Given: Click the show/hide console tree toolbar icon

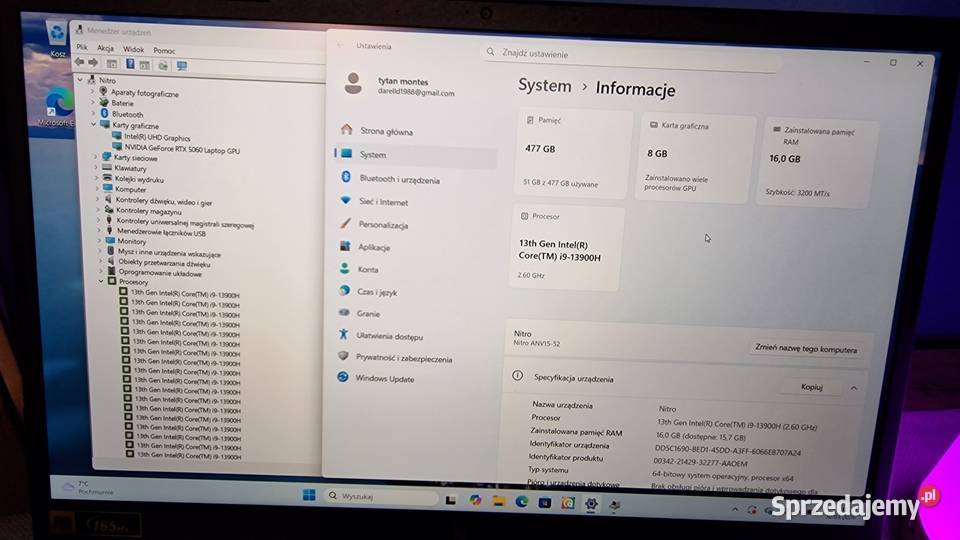Looking at the screenshot, I should tap(112, 63).
